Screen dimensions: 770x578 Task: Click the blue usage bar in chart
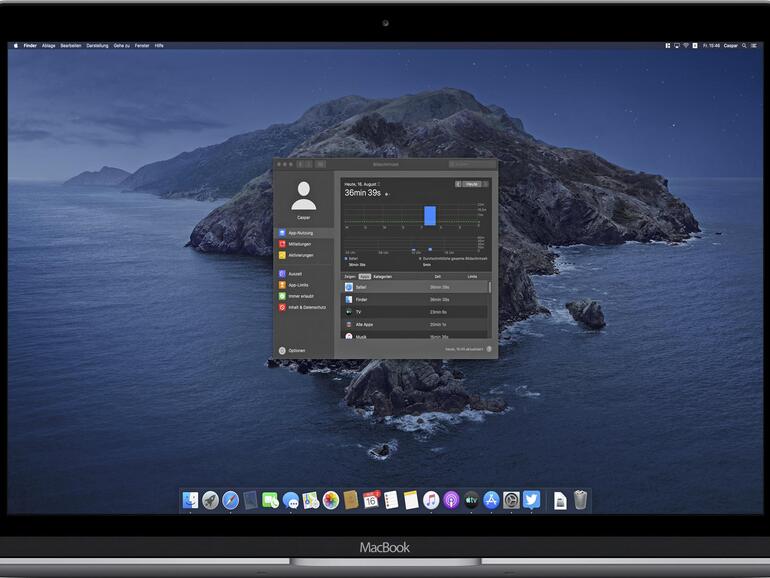click(430, 216)
